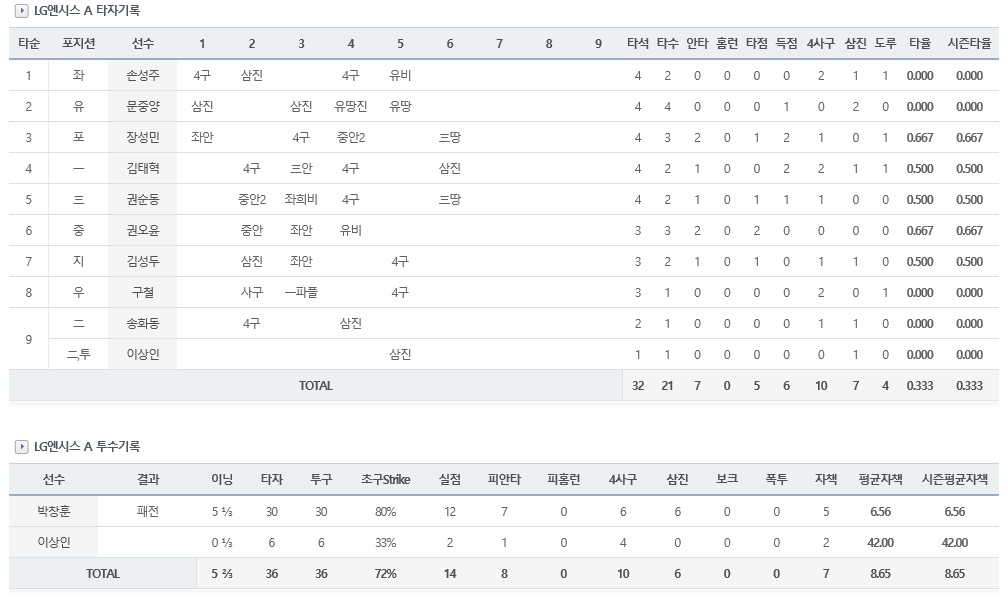1005x595 pixels.
Task: Select batter 권순동
Action: (142, 199)
